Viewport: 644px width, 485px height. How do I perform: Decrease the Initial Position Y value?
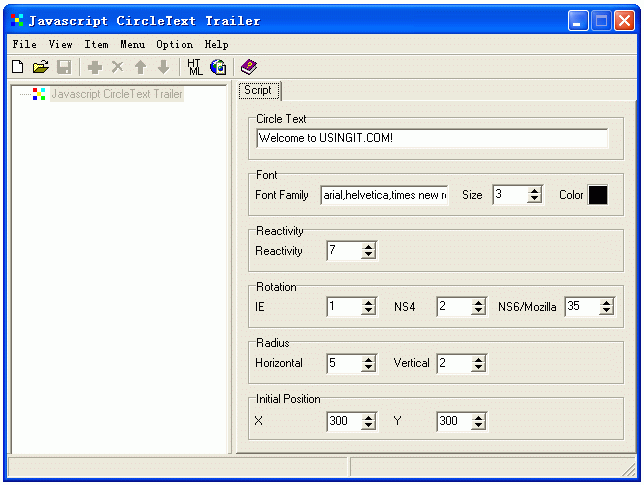point(478,425)
